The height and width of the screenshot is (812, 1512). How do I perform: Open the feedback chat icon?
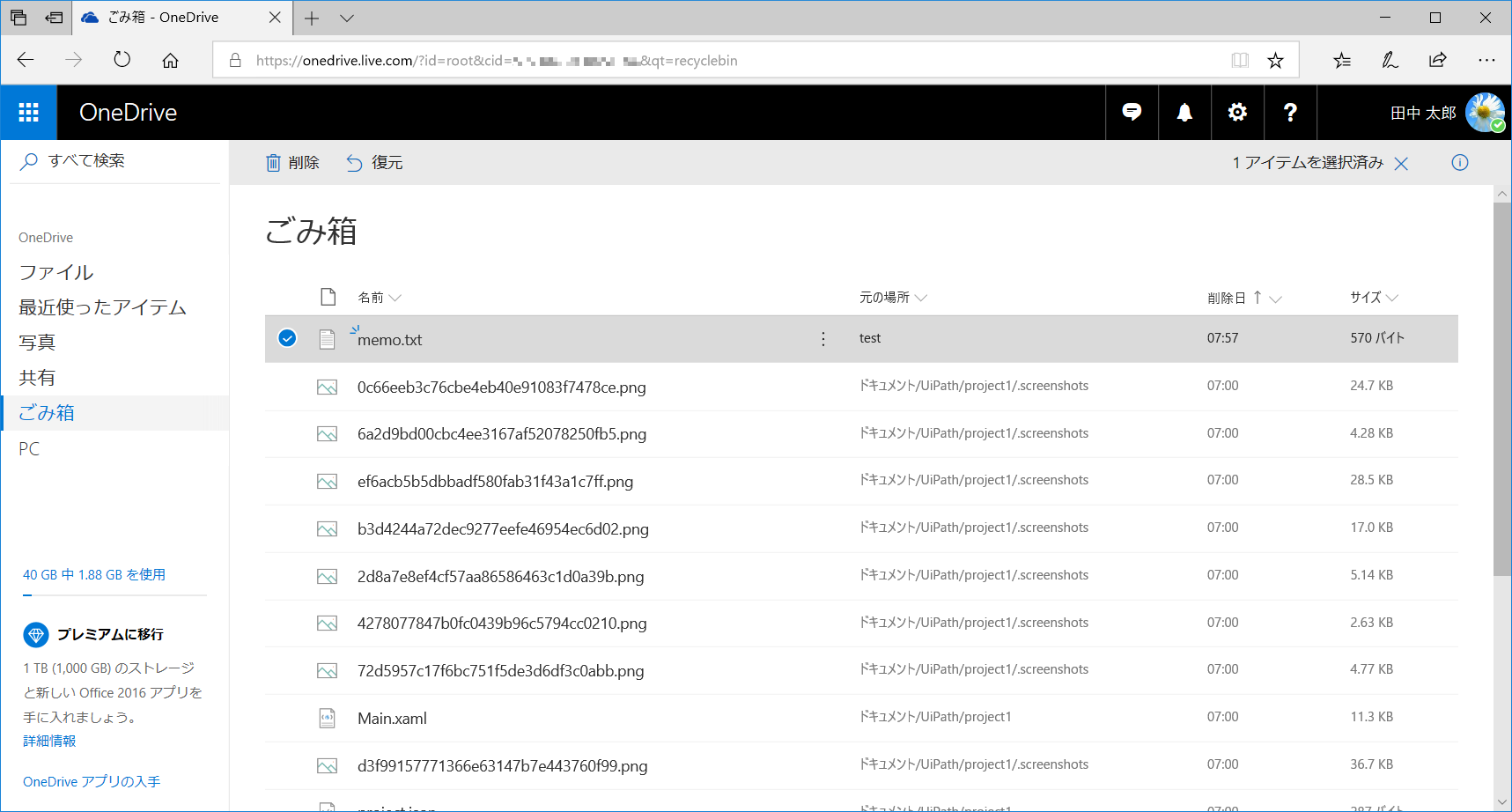[x=1132, y=112]
